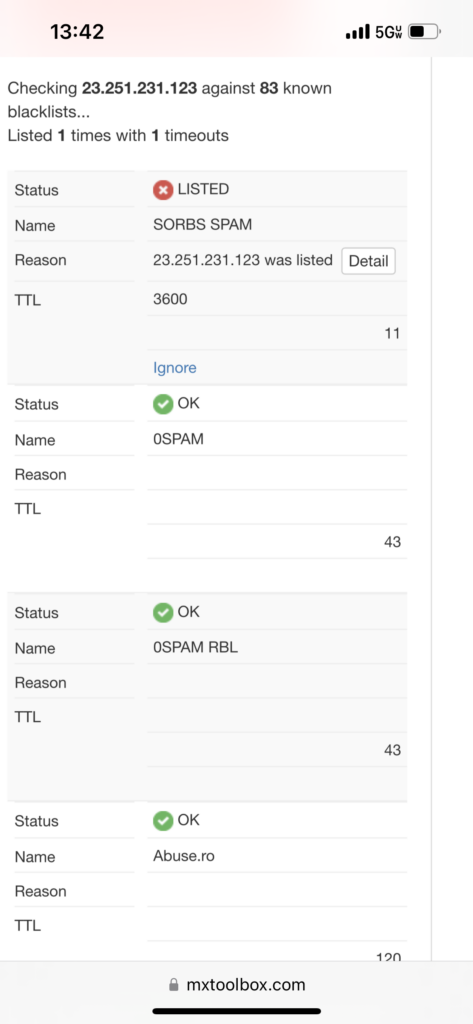Click the 23.251.231.123 was listed reason text
The height and width of the screenshot is (1024, 473).
(x=242, y=260)
